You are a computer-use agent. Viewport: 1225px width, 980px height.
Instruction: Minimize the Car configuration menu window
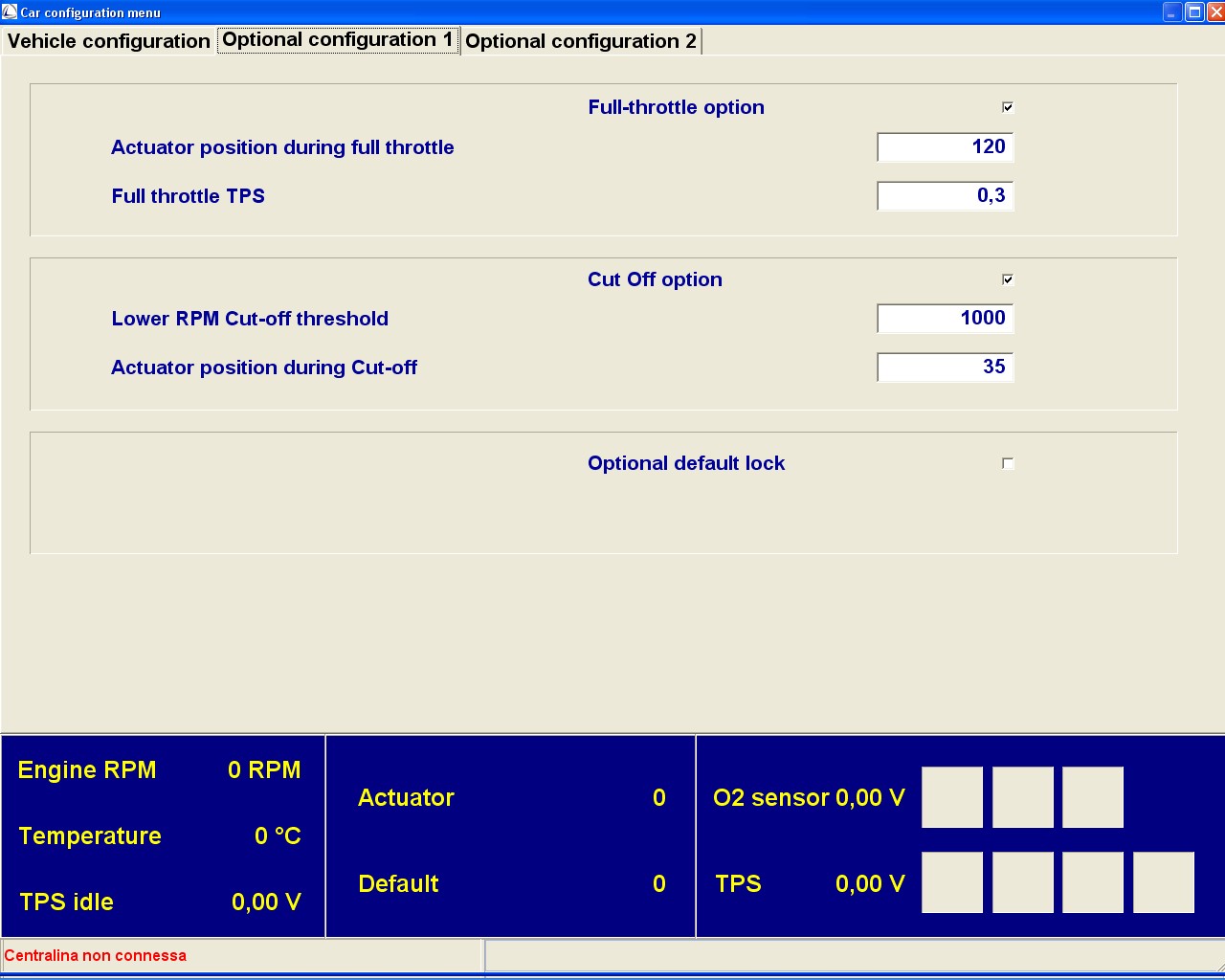1172,12
